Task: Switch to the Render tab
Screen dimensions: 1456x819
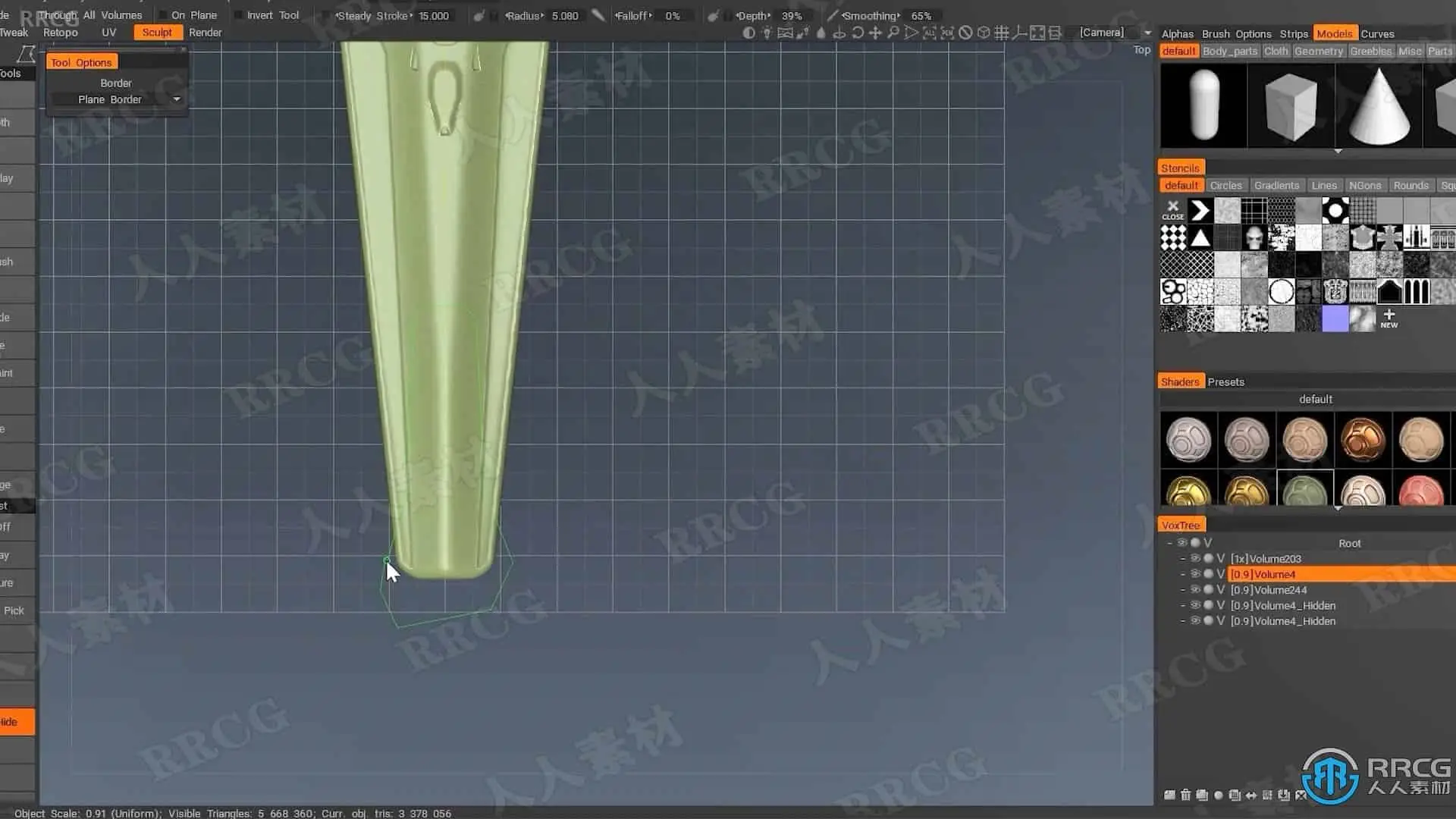Action: click(x=205, y=33)
